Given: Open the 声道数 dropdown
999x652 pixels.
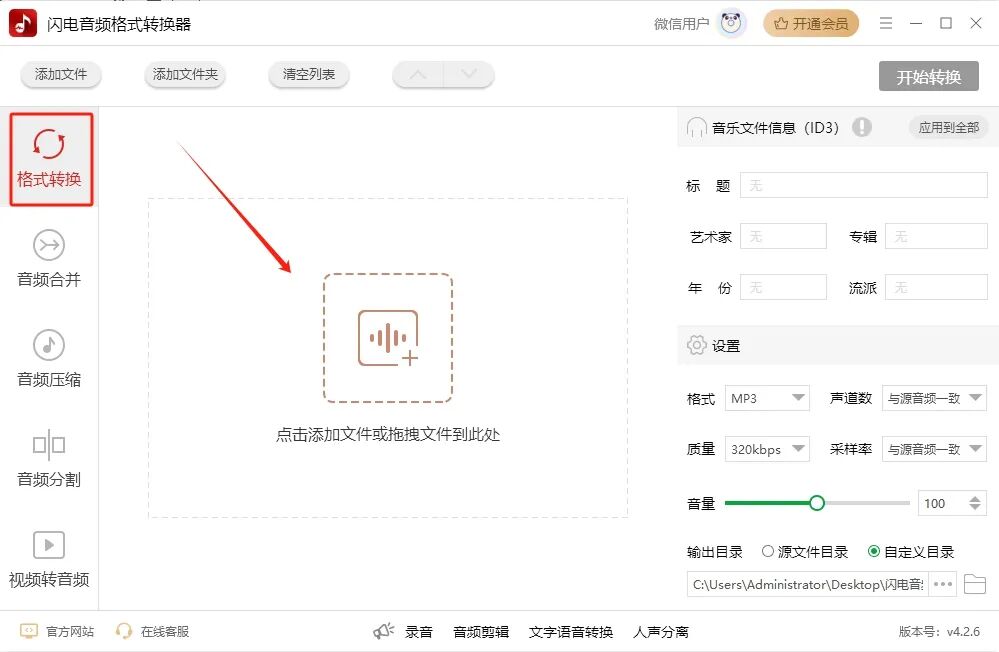Looking at the screenshot, I should pos(934,398).
